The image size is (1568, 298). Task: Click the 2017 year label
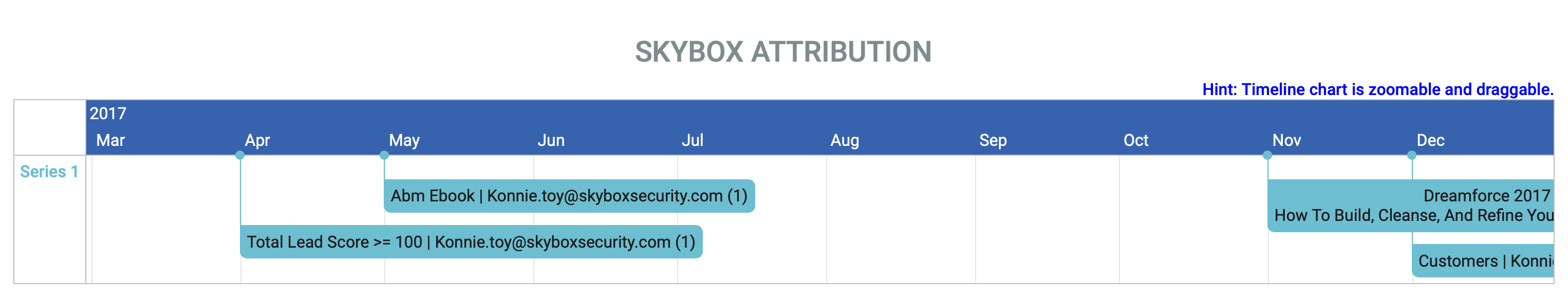point(108,113)
